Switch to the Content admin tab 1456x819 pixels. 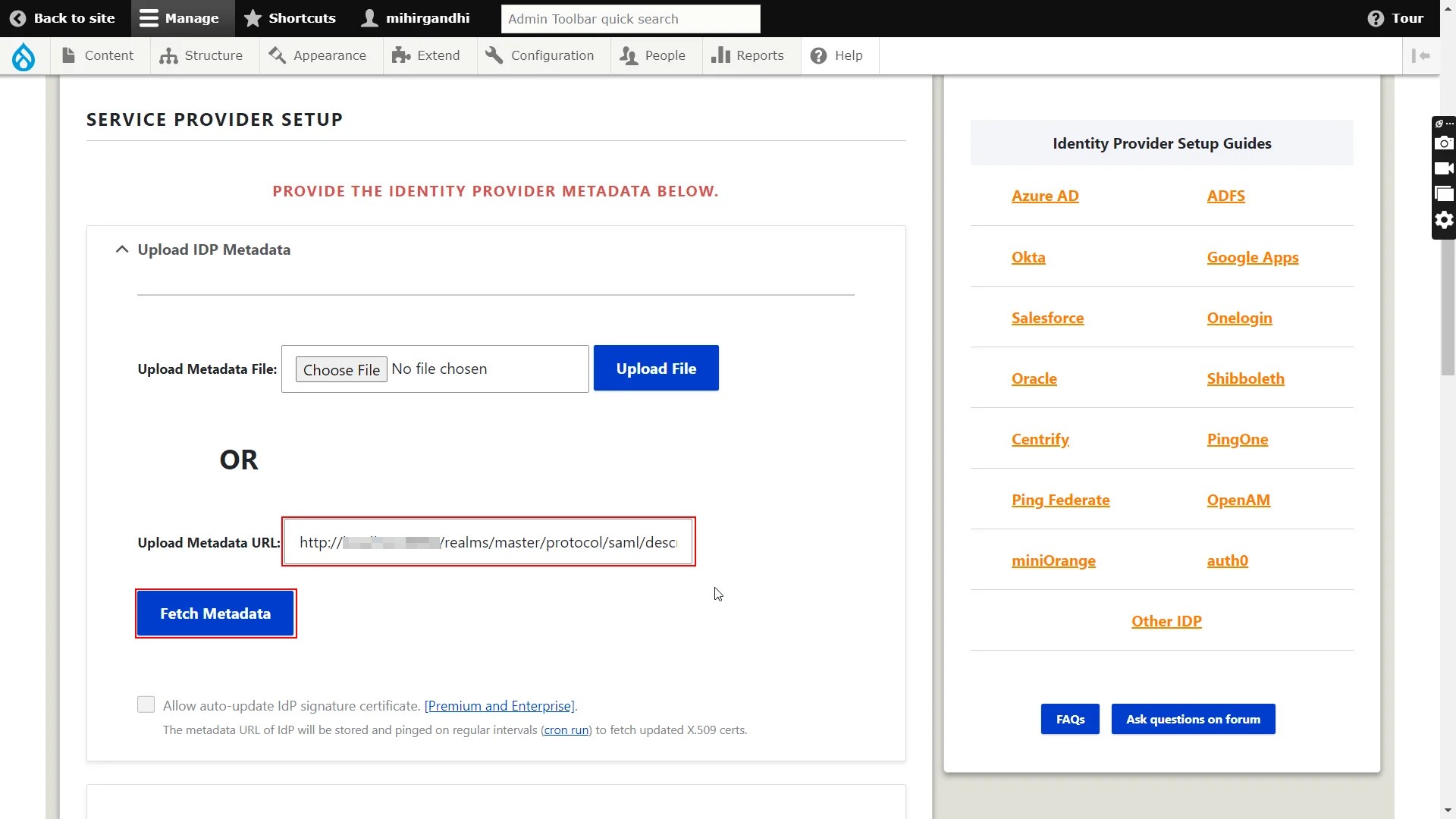coord(99,55)
